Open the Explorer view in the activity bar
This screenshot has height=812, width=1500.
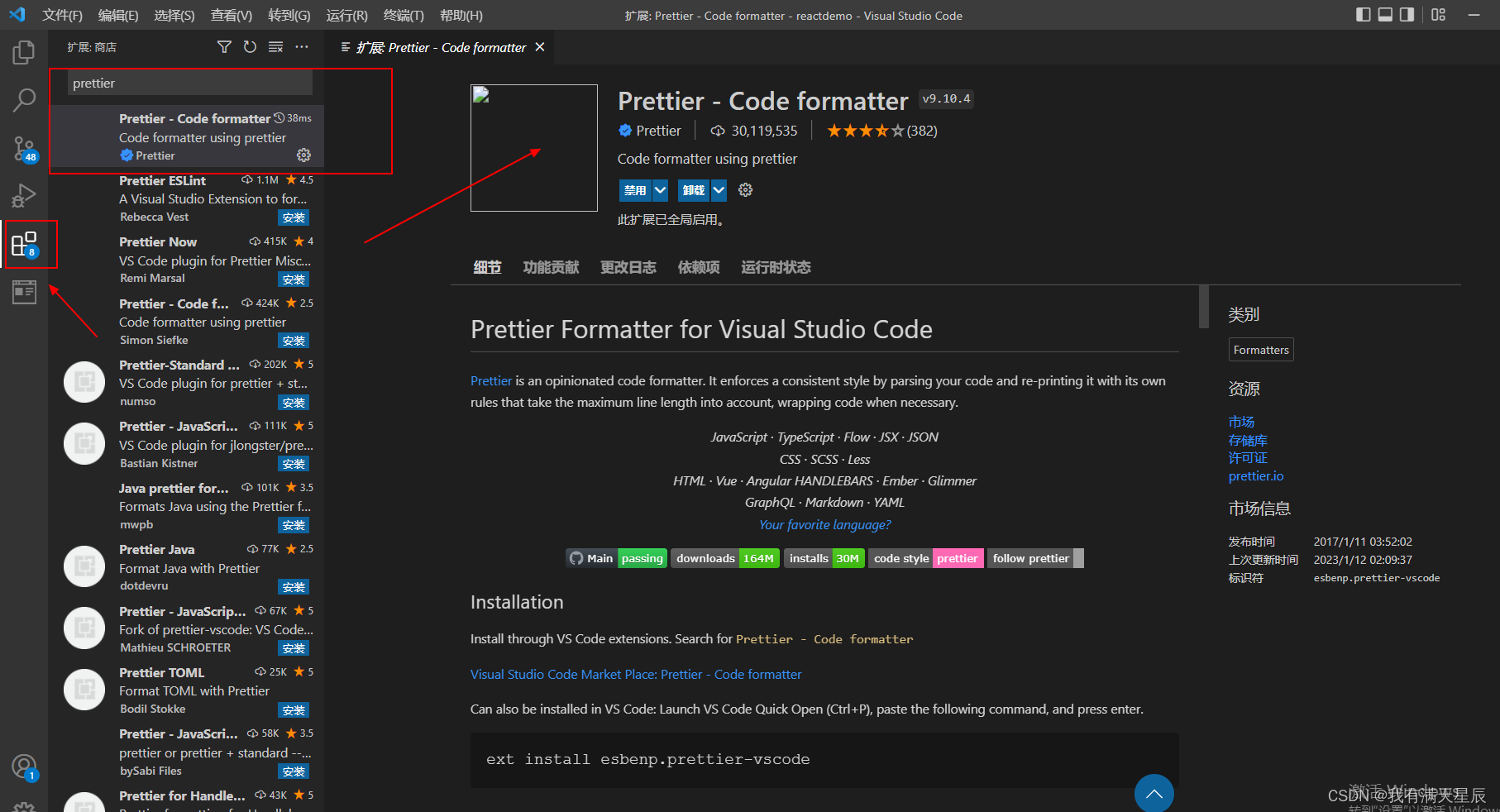pos(24,53)
